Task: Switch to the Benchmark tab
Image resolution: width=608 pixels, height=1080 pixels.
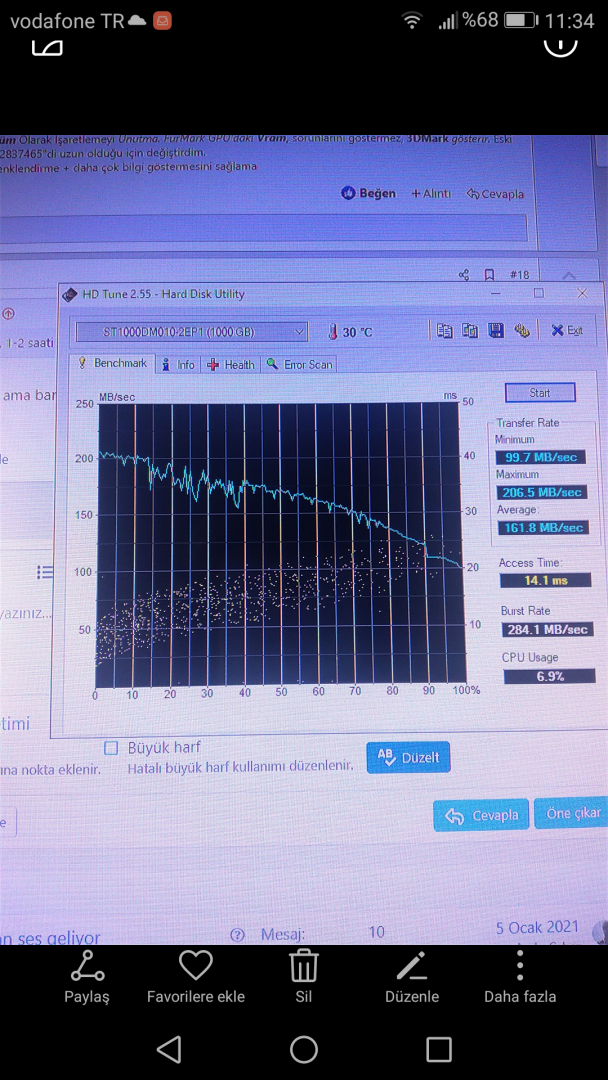Action: [112, 363]
